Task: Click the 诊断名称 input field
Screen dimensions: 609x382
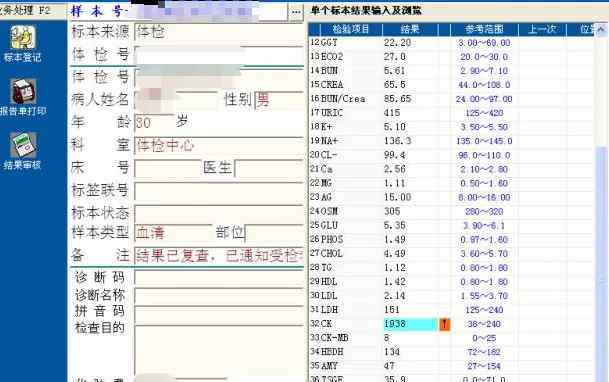Action: [219, 296]
